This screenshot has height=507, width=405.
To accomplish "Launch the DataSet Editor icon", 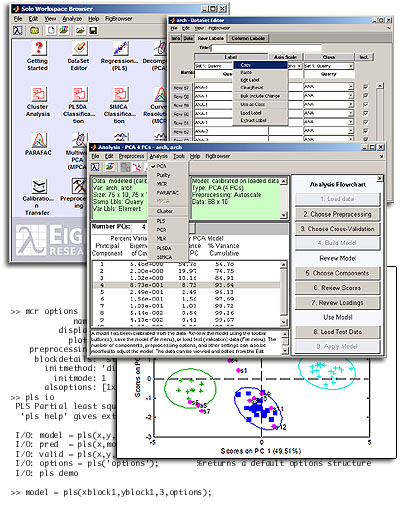I will coord(79,48).
